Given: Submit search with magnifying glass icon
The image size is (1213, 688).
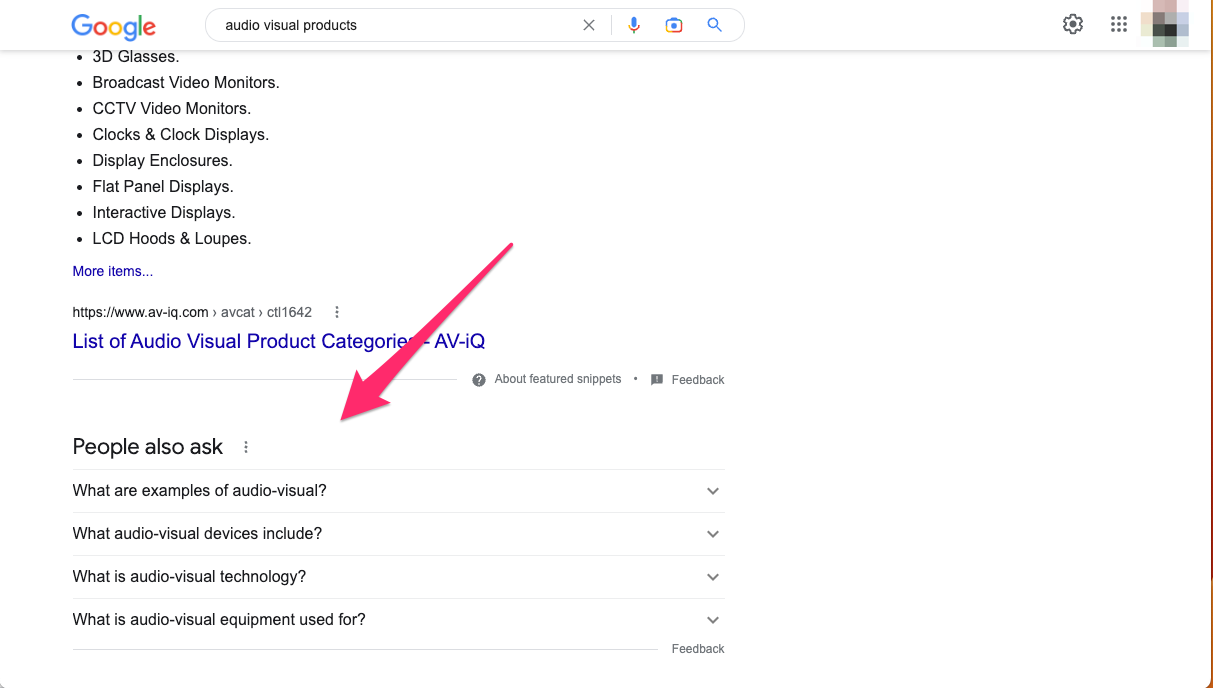Looking at the screenshot, I should point(714,25).
